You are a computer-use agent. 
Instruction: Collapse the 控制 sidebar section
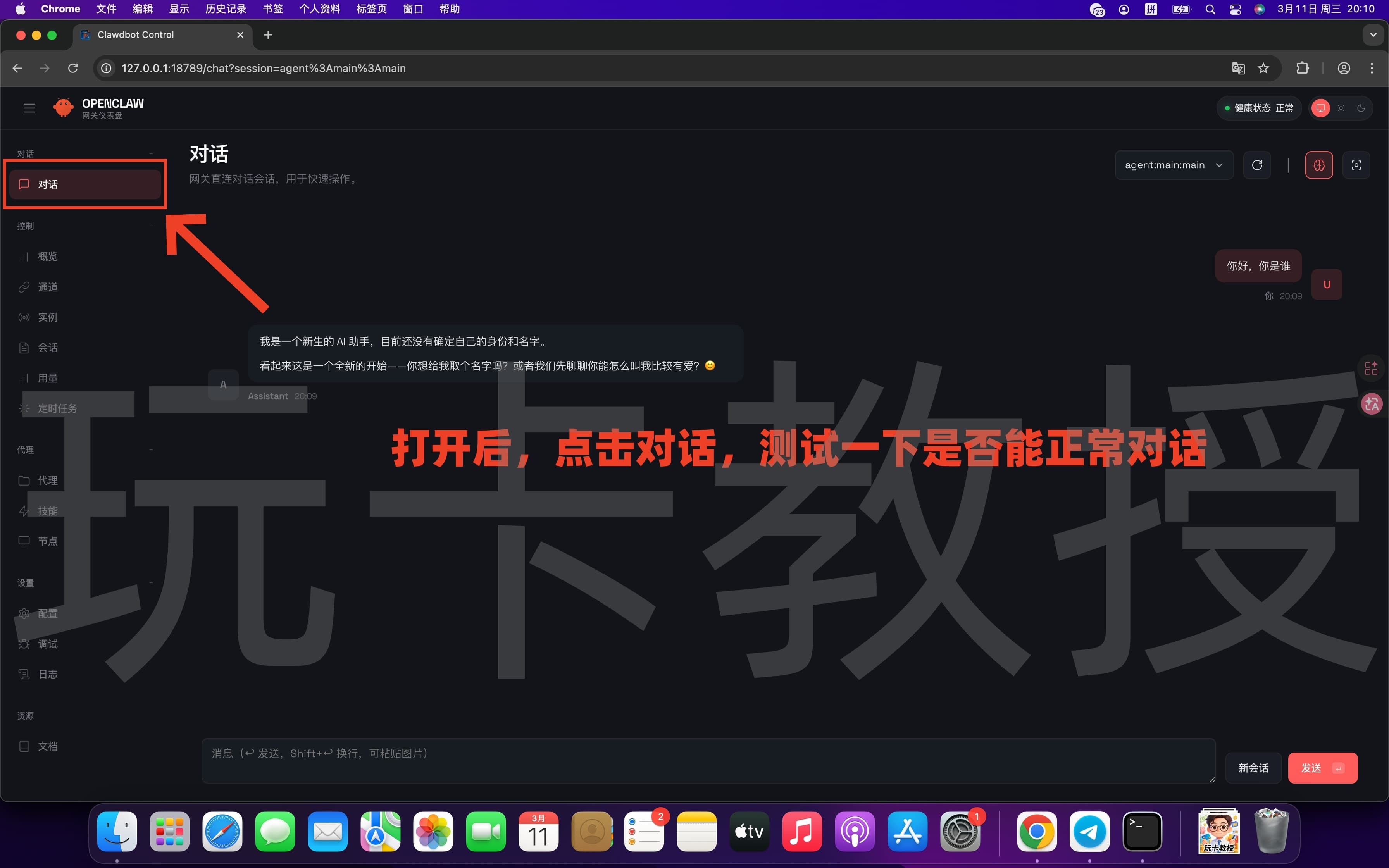click(x=151, y=225)
